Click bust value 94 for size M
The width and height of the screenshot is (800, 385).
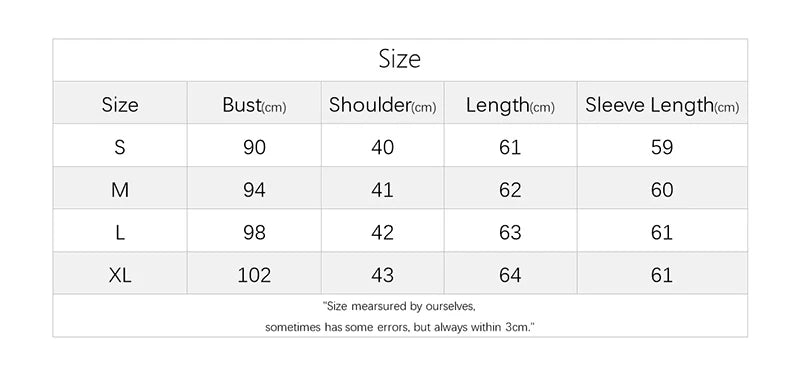click(x=254, y=190)
